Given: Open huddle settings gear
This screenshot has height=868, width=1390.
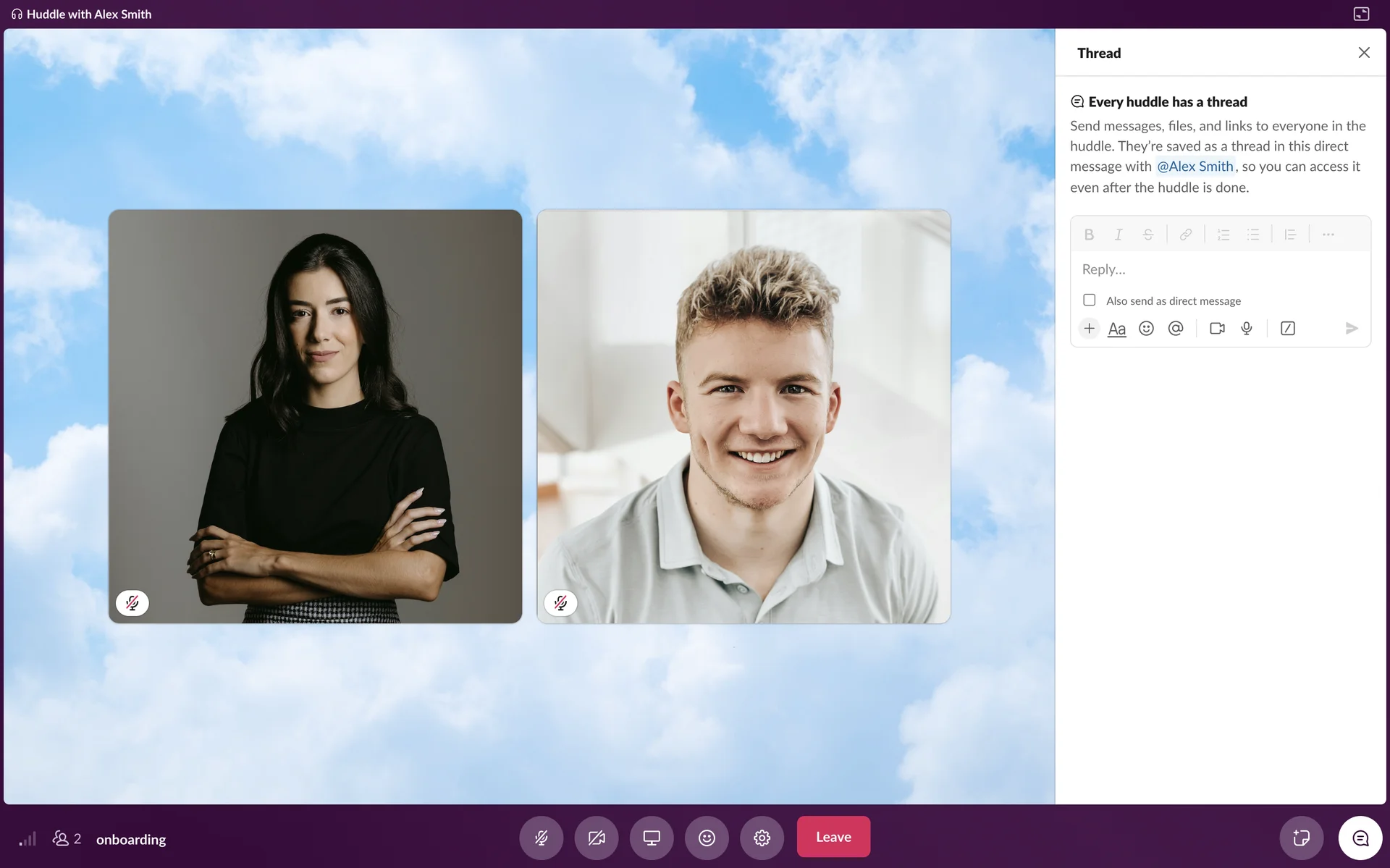Looking at the screenshot, I should tap(762, 838).
